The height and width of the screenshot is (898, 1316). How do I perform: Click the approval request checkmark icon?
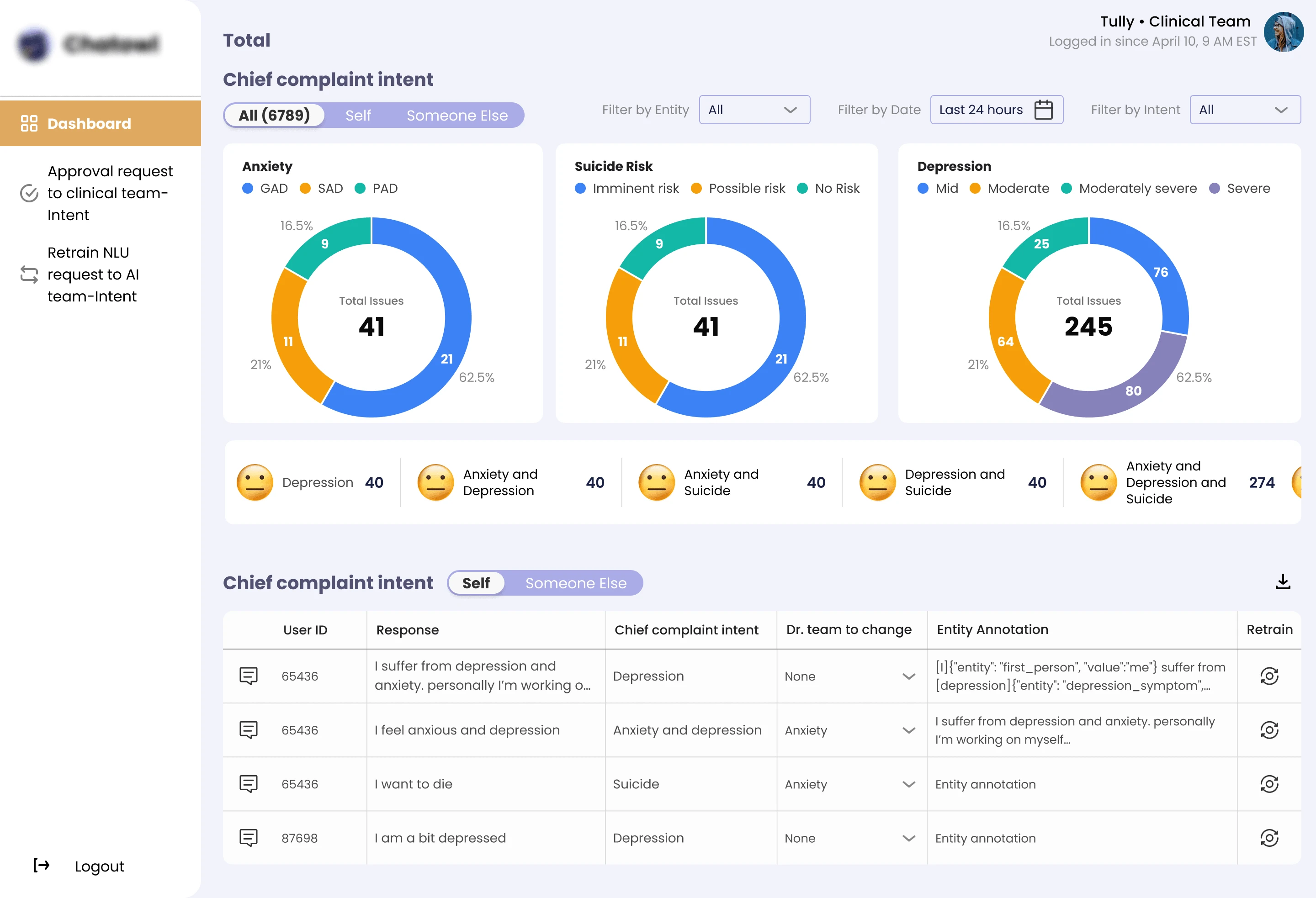[29, 193]
